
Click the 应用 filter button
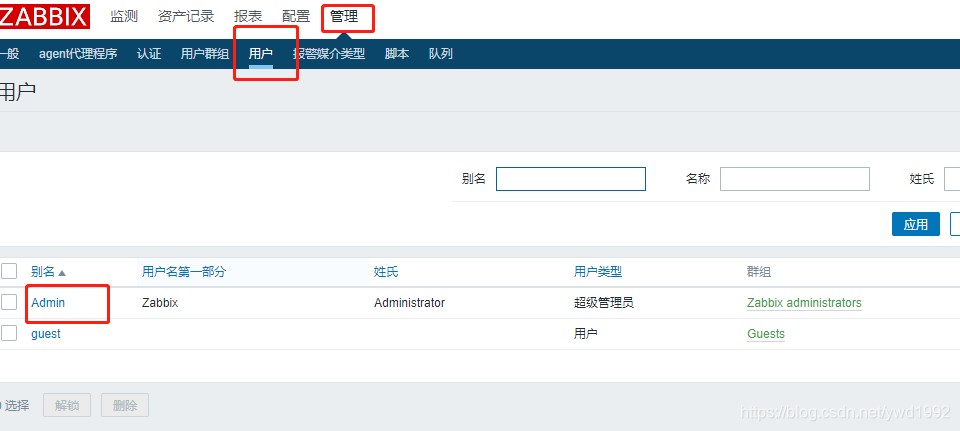[915, 224]
